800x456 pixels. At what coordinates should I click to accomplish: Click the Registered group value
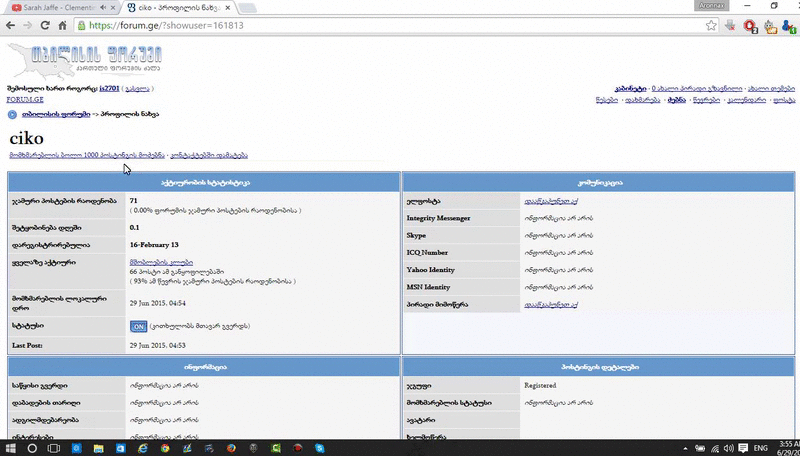[x=540, y=386]
